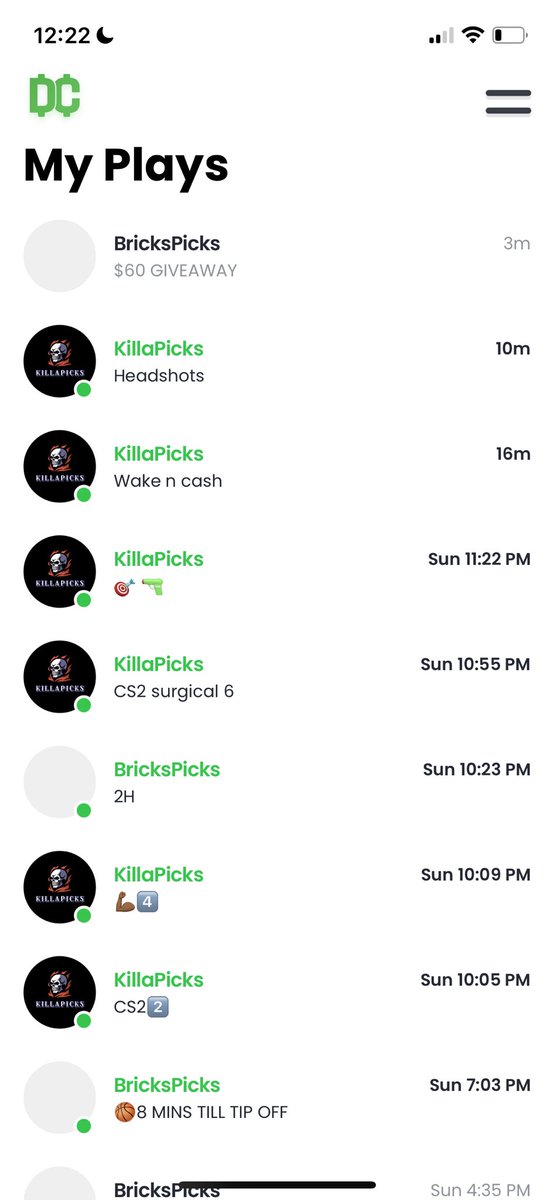Screen dimensions: 554x1200
Task: Tap the Sun 4:35 PM BricksPicks entry
Action: [x=277, y=1182]
